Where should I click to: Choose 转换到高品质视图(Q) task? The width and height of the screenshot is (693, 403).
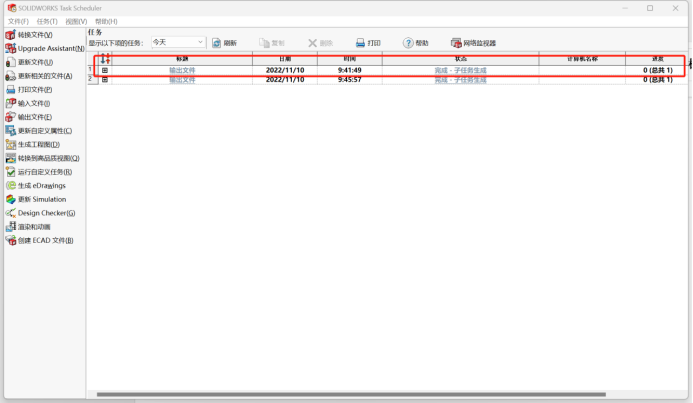tap(43, 158)
